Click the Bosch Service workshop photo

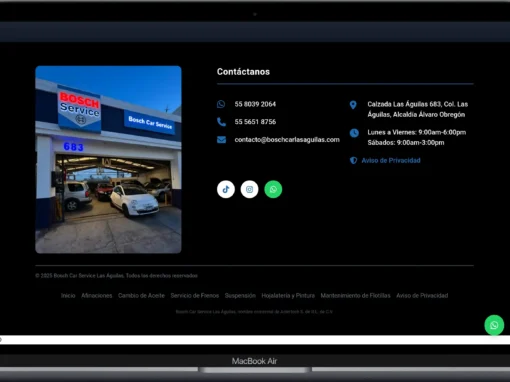pos(108,159)
